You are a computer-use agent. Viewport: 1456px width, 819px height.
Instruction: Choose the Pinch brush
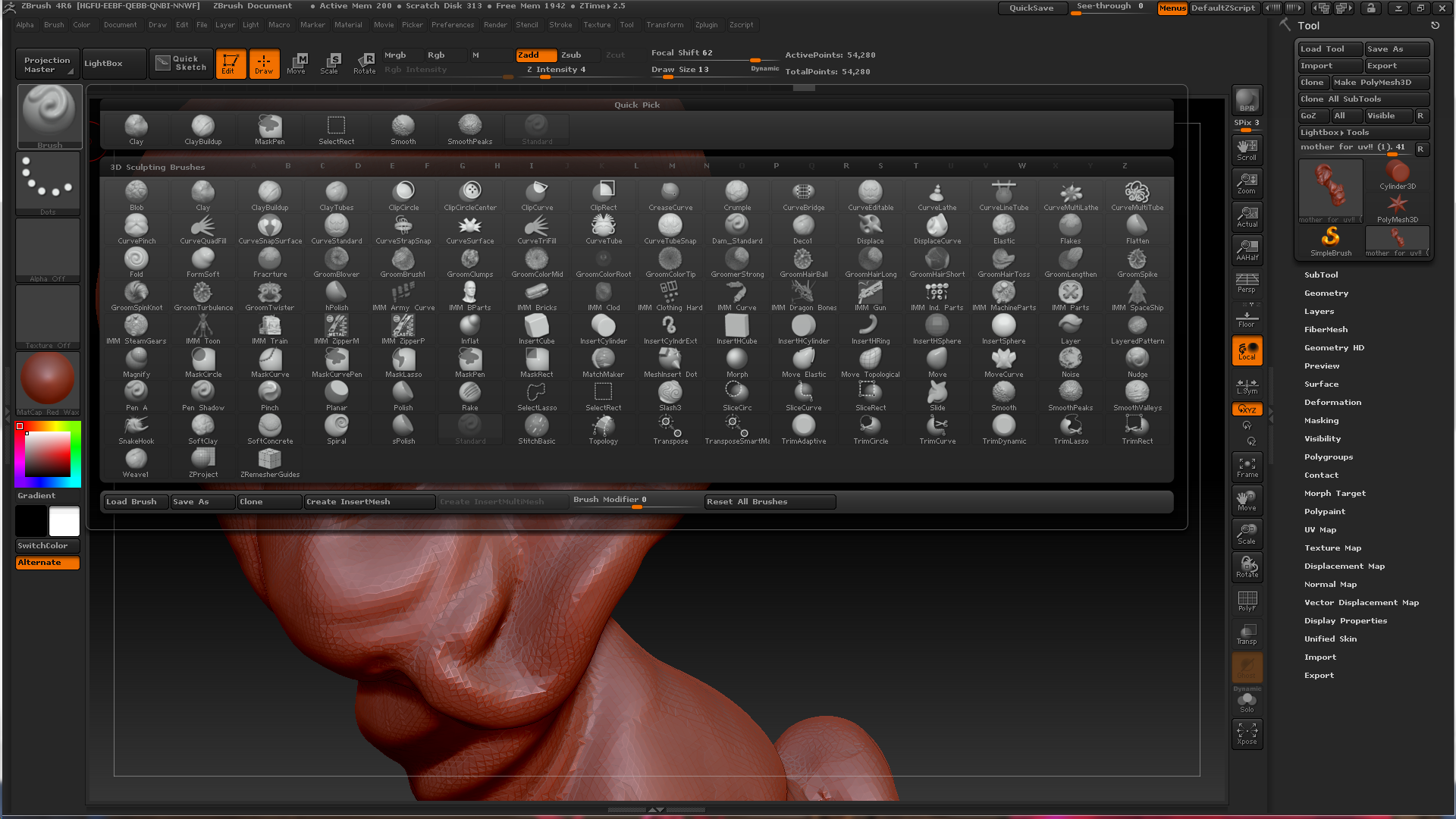(x=269, y=396)
